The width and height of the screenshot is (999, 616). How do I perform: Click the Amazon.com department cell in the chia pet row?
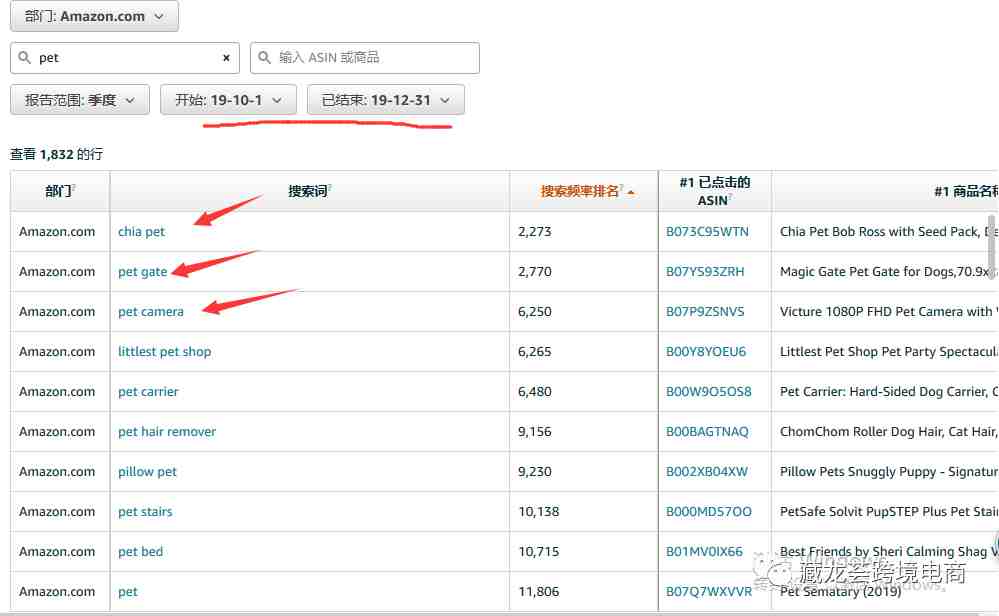[57, 232]
